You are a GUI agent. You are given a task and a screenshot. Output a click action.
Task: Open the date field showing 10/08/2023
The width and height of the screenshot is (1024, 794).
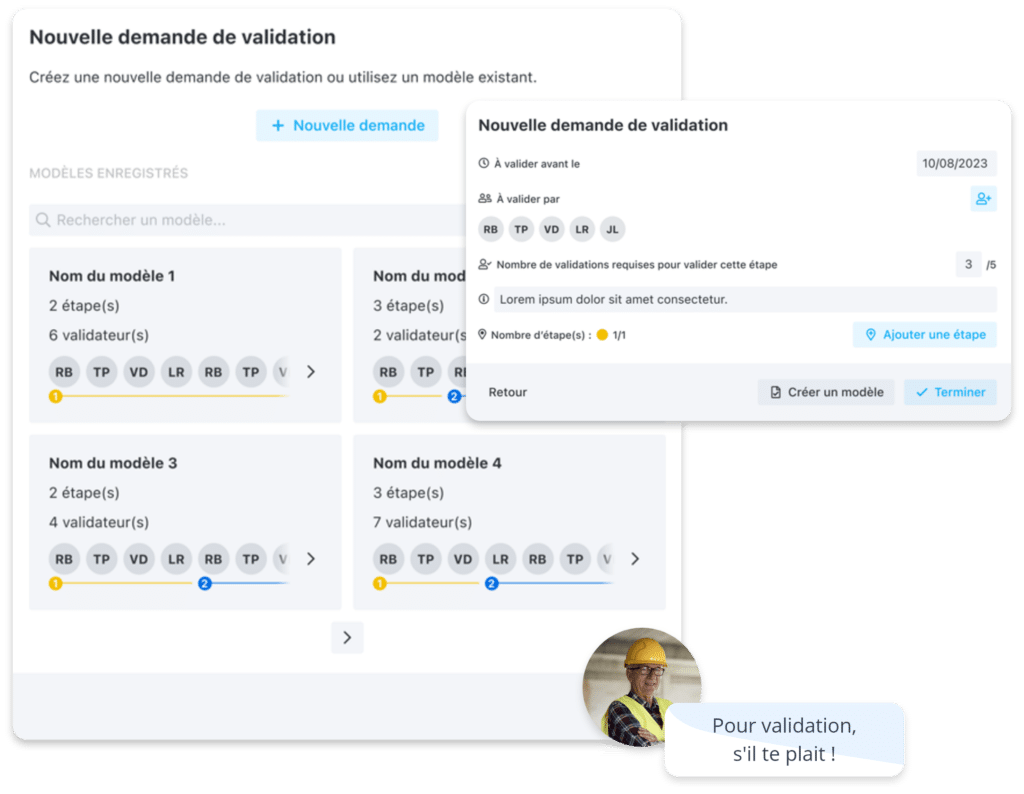point(955,163)
